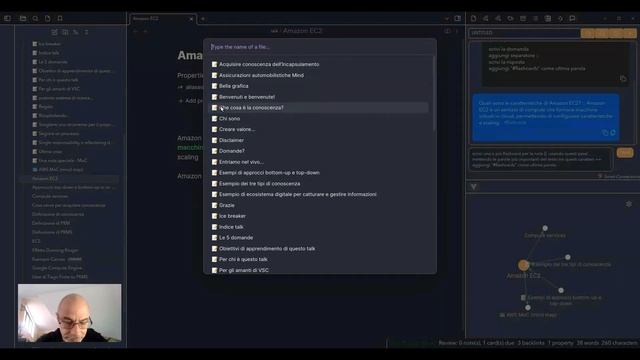Select 'Google Compute Engine' in file explorer

coord(57,268)
